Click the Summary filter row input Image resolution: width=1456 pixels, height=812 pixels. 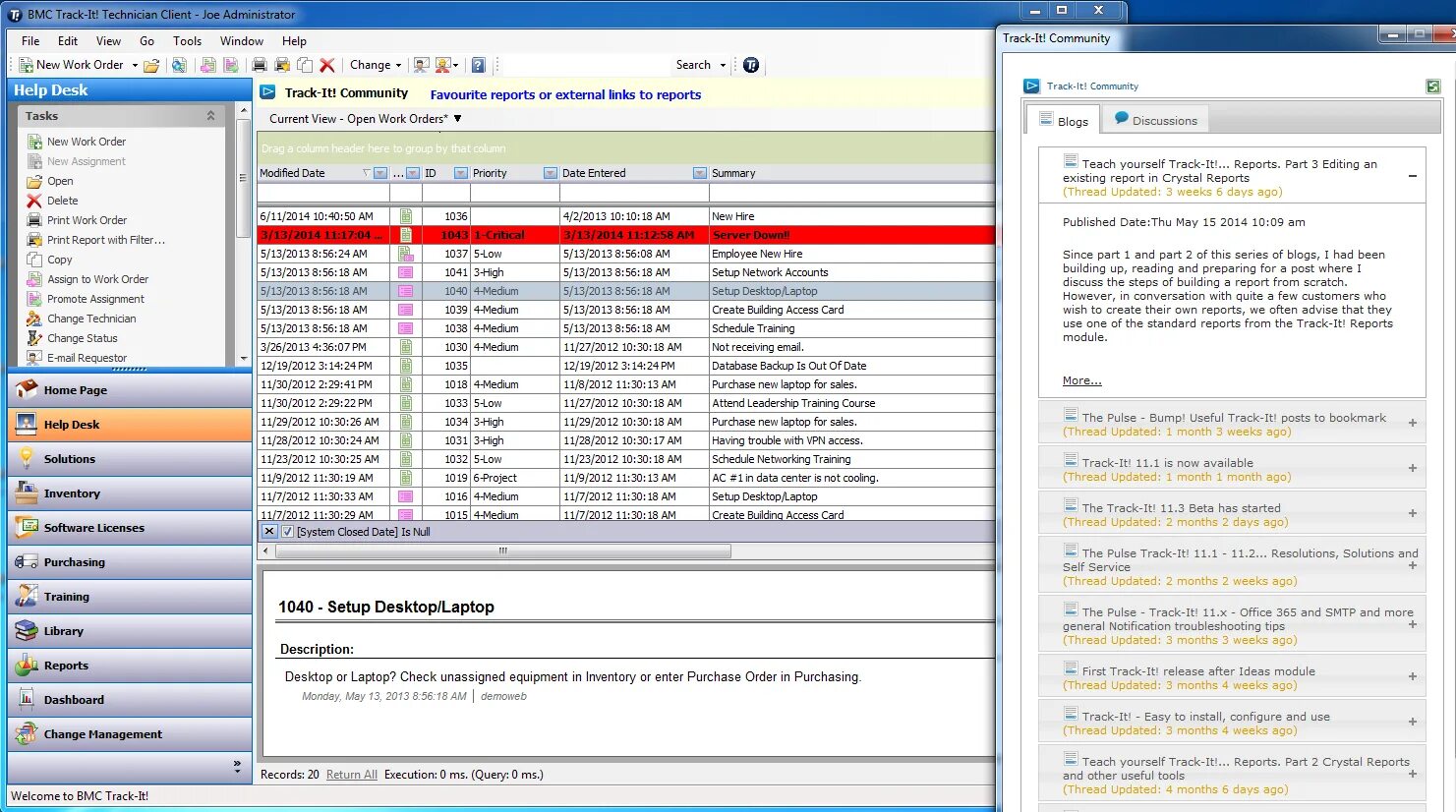click(851, 194)
